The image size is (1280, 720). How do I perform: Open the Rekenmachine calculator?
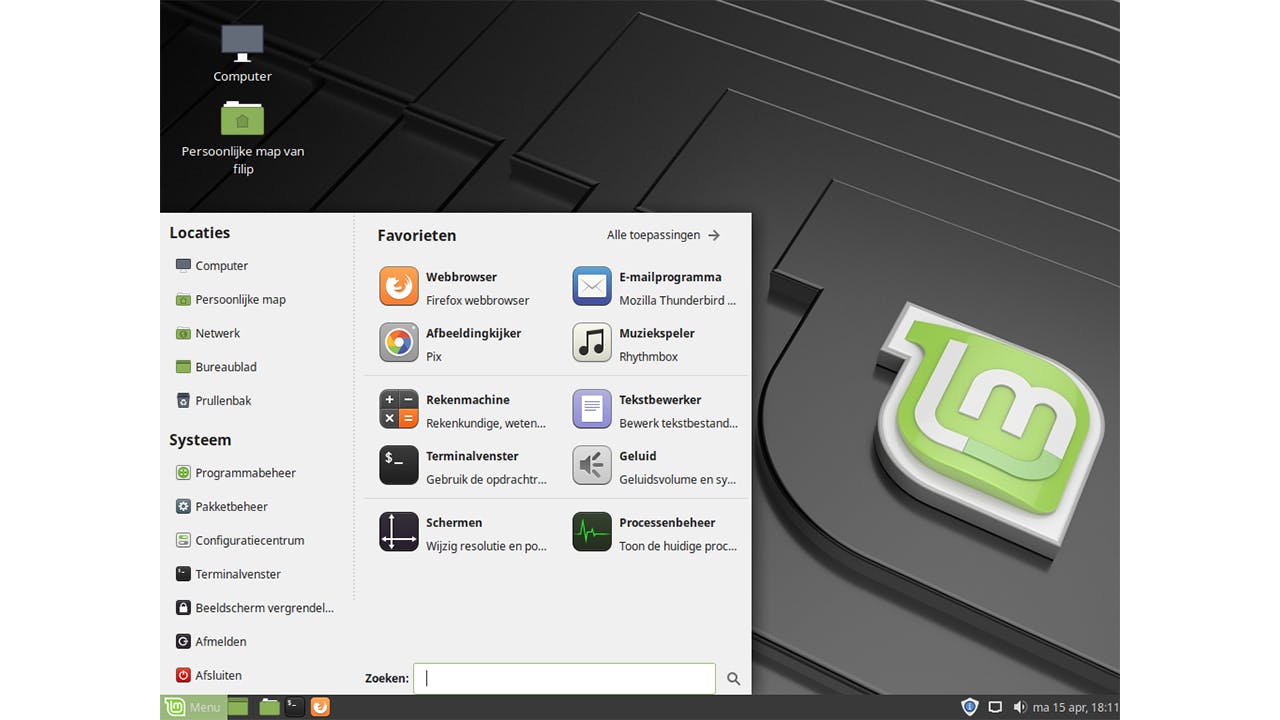point(462,411)
